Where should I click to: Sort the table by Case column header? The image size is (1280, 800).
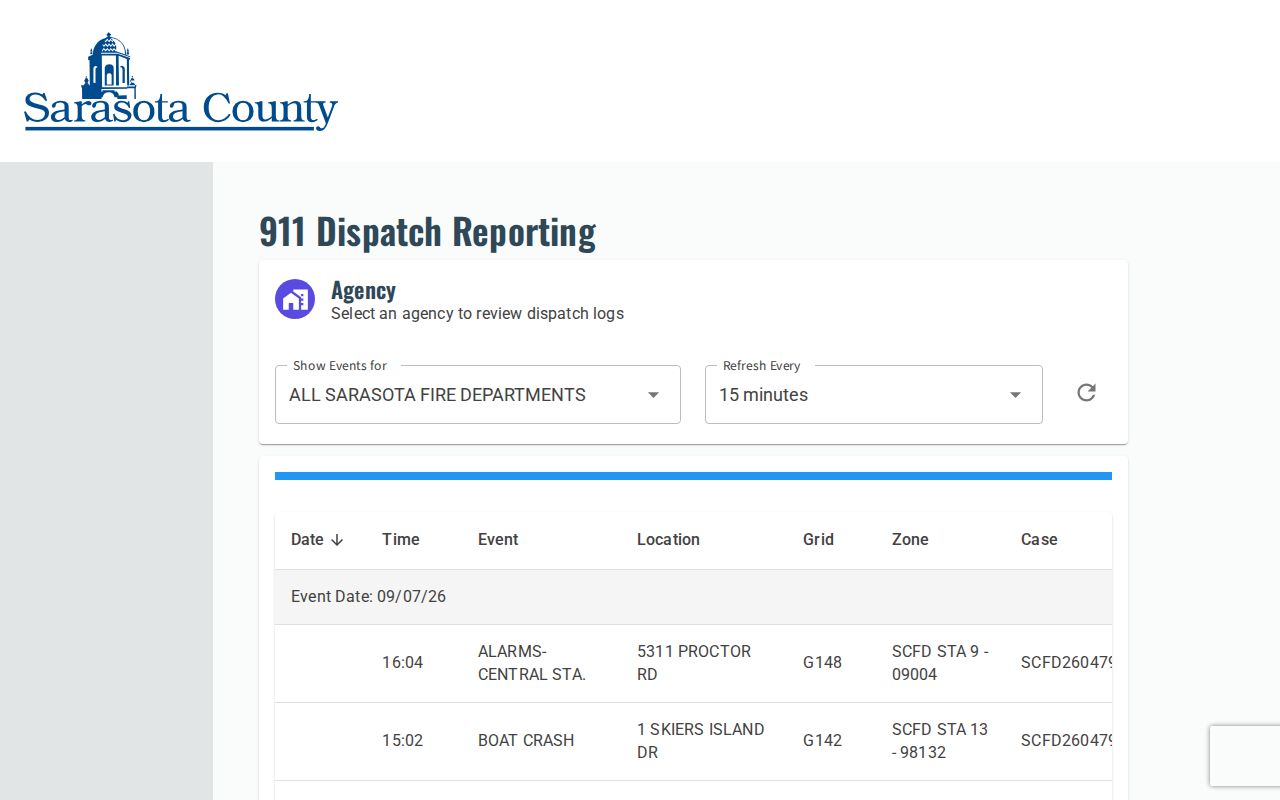pyautogui.click(x=1039, y=540)
